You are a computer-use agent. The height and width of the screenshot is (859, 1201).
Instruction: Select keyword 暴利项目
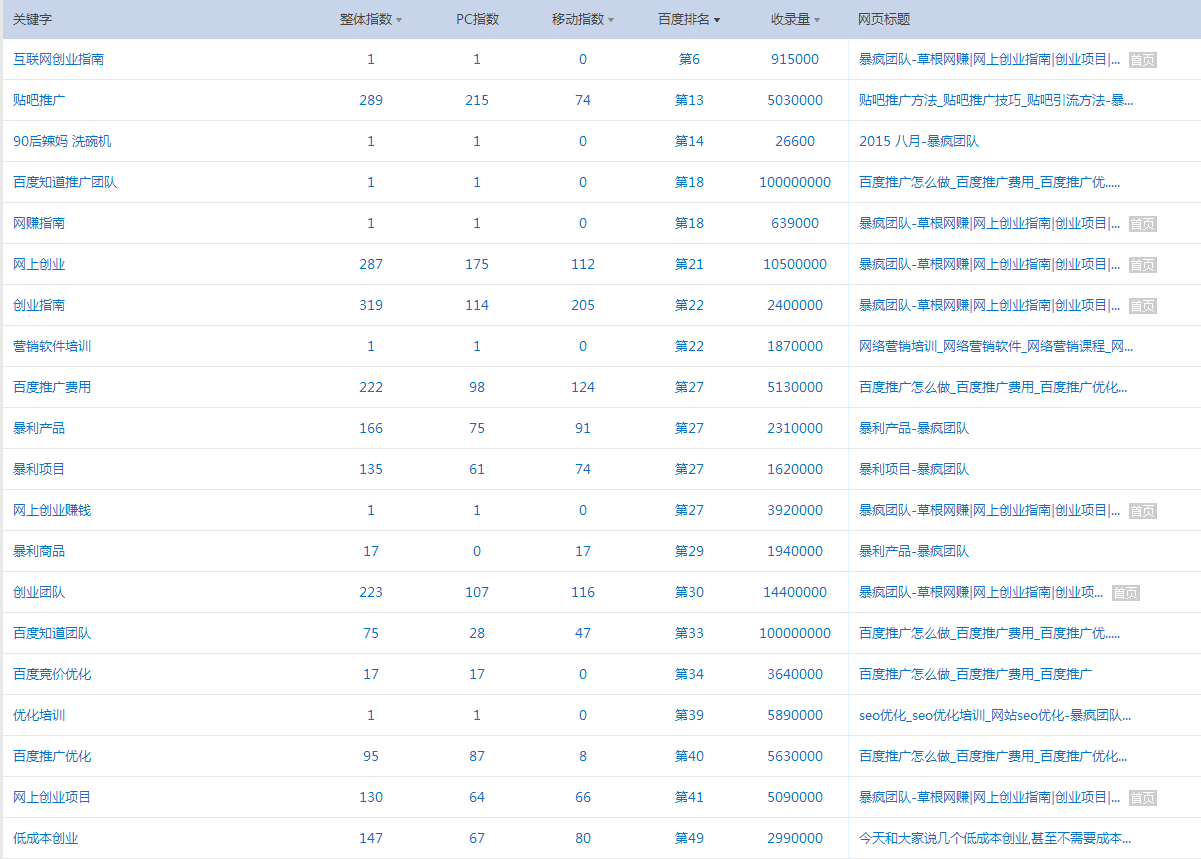click(x=39, y=469)
